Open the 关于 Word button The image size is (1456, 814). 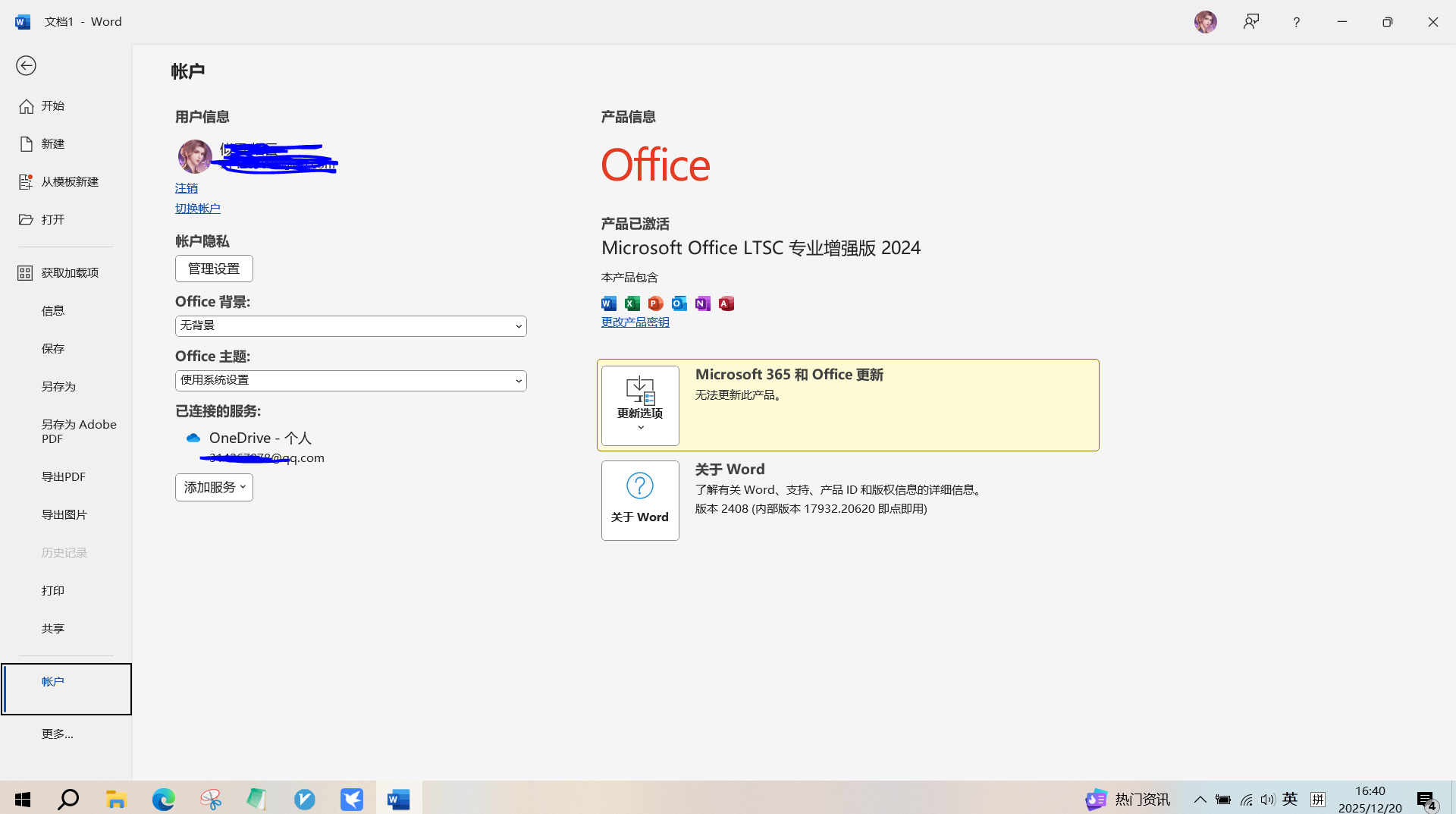pos(640,501)
